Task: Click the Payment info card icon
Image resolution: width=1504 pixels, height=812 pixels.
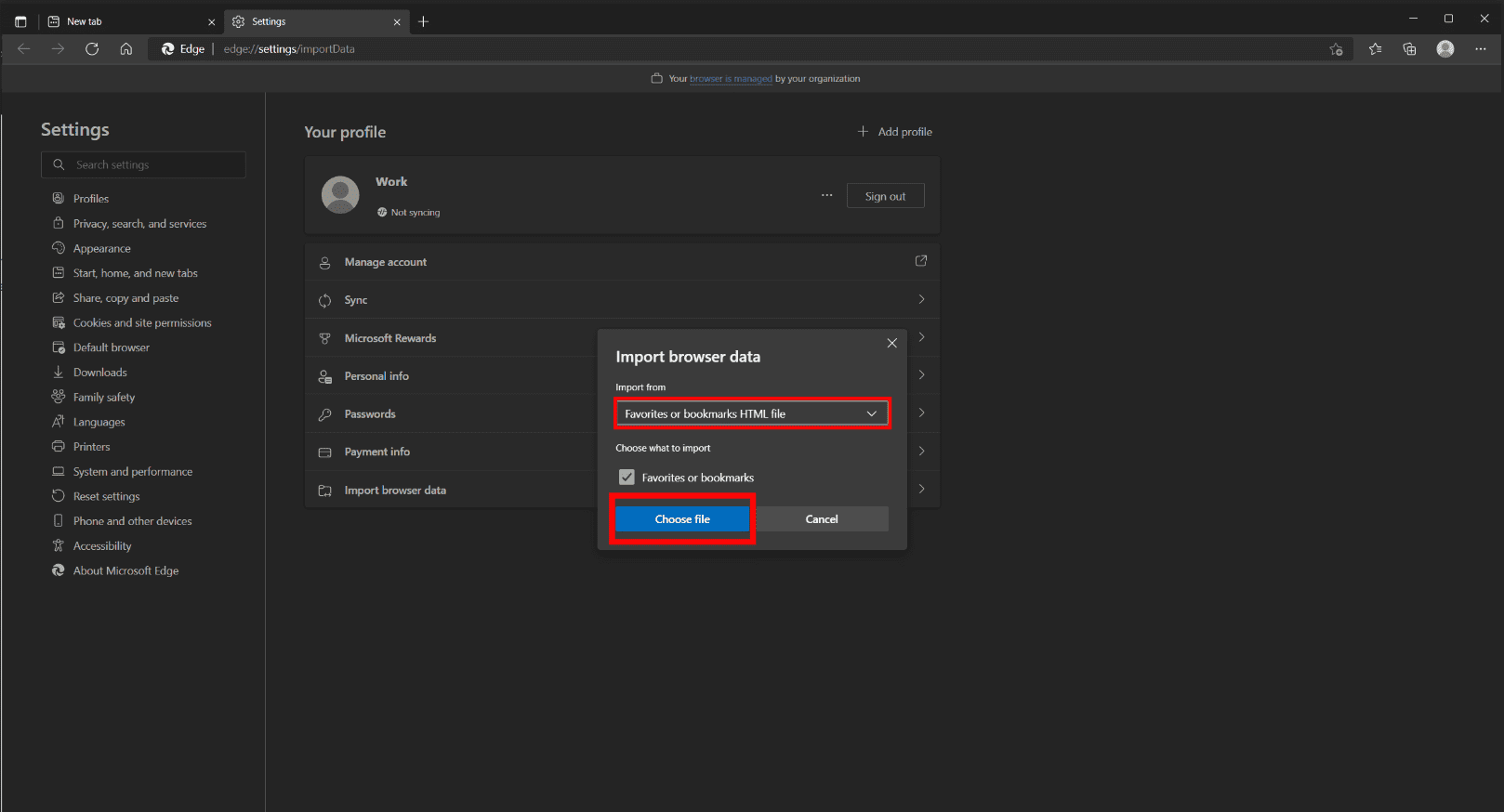Action: (x=324, y=452)
